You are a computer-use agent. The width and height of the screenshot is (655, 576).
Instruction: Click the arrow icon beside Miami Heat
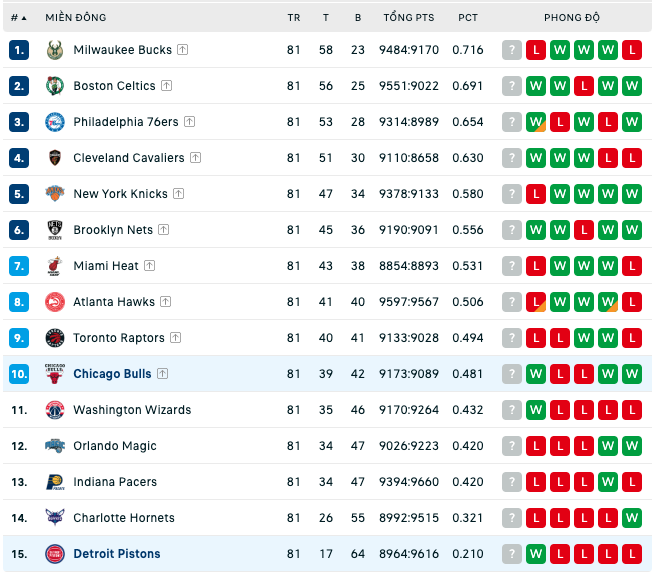point(150,266)
